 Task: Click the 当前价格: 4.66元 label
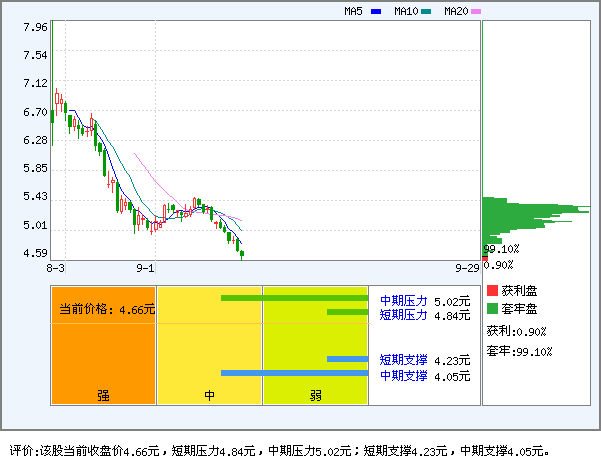click(107, 309)
